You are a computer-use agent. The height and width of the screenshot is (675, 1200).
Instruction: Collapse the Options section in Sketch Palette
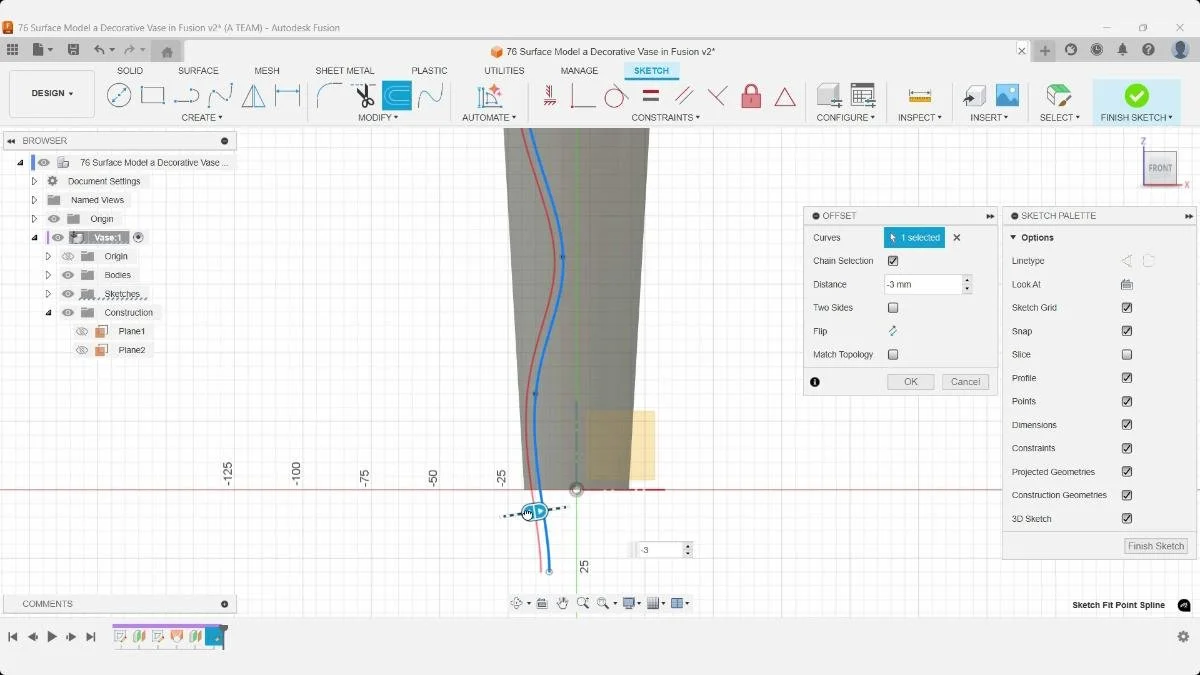[1013, 238]
